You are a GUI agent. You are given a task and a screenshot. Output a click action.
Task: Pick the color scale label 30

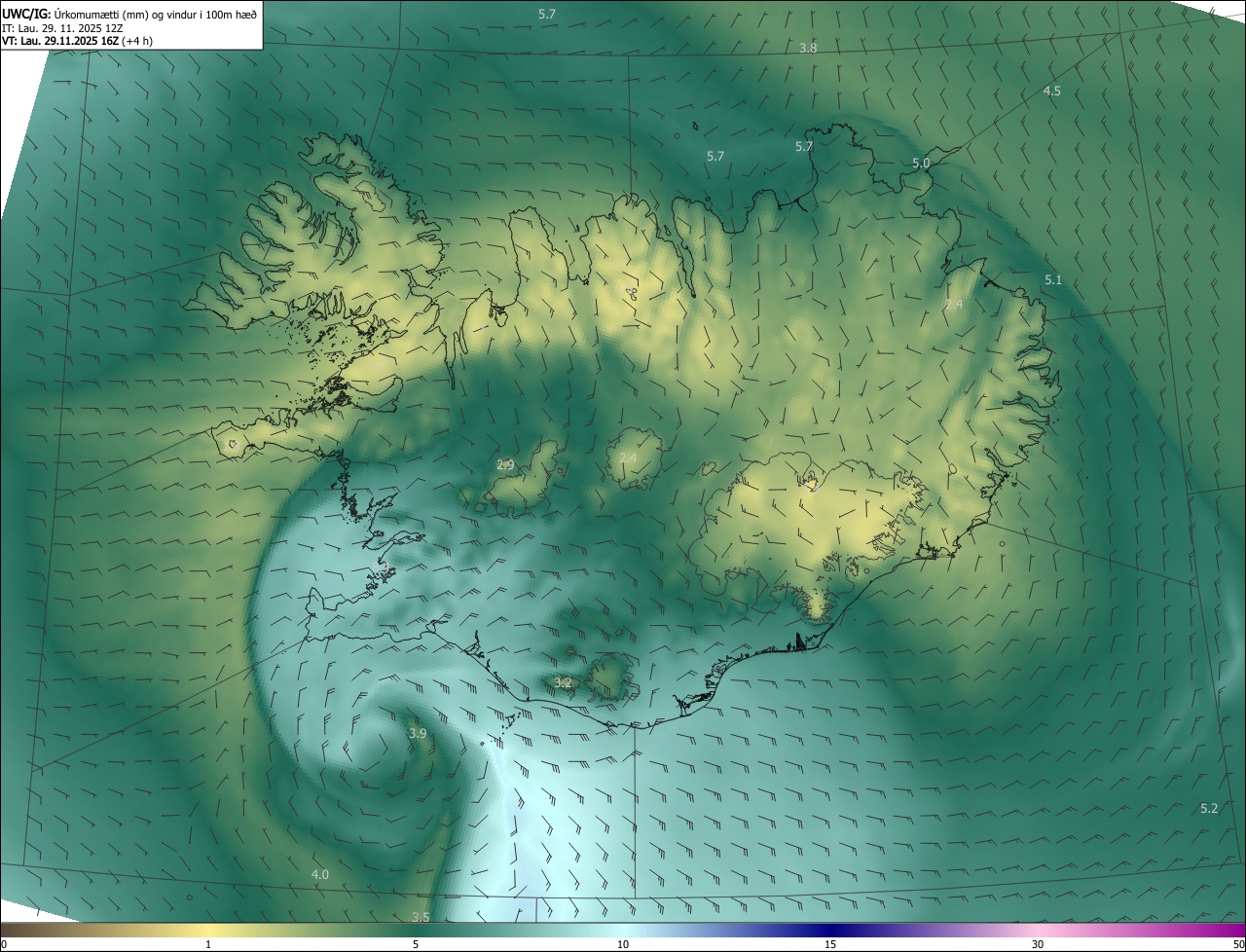1038,944
